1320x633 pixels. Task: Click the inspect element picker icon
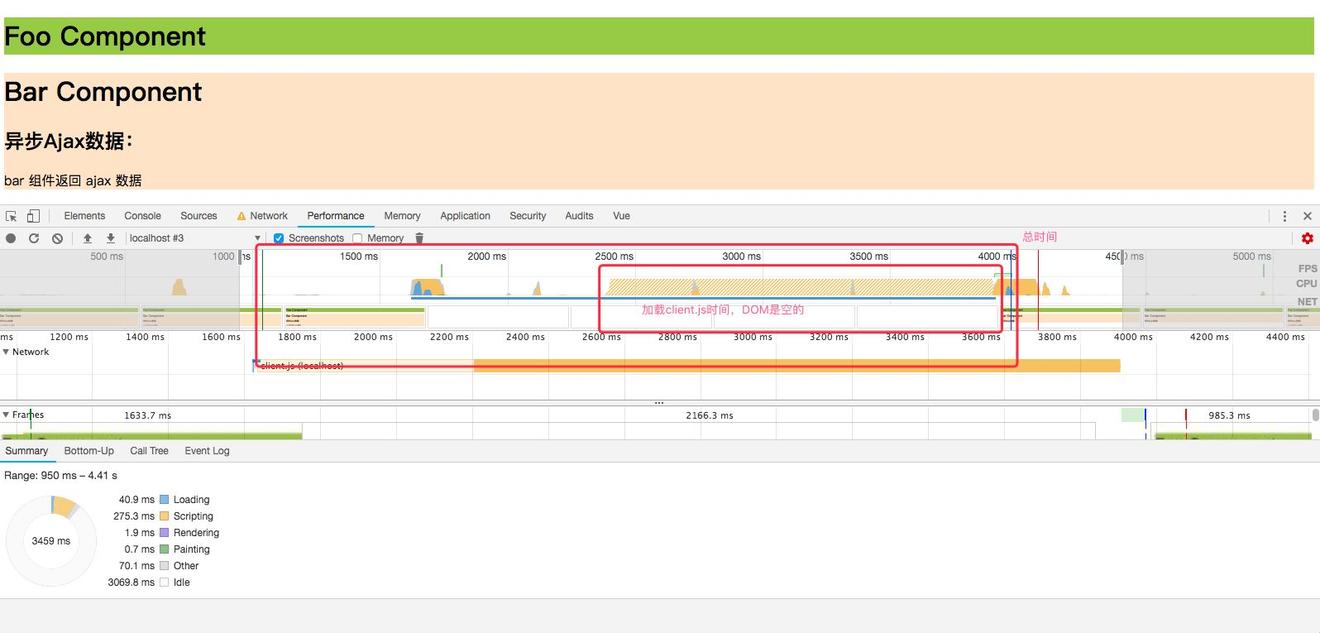tap(11, 216)
